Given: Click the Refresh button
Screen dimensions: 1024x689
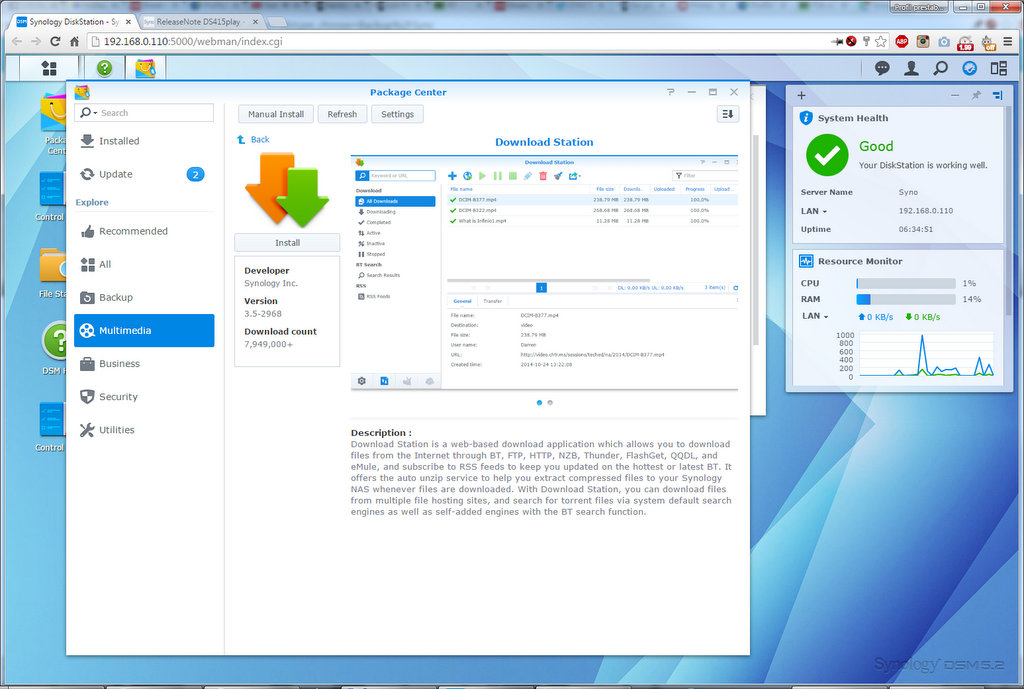Looking at the screenshot, I should 342,114.
